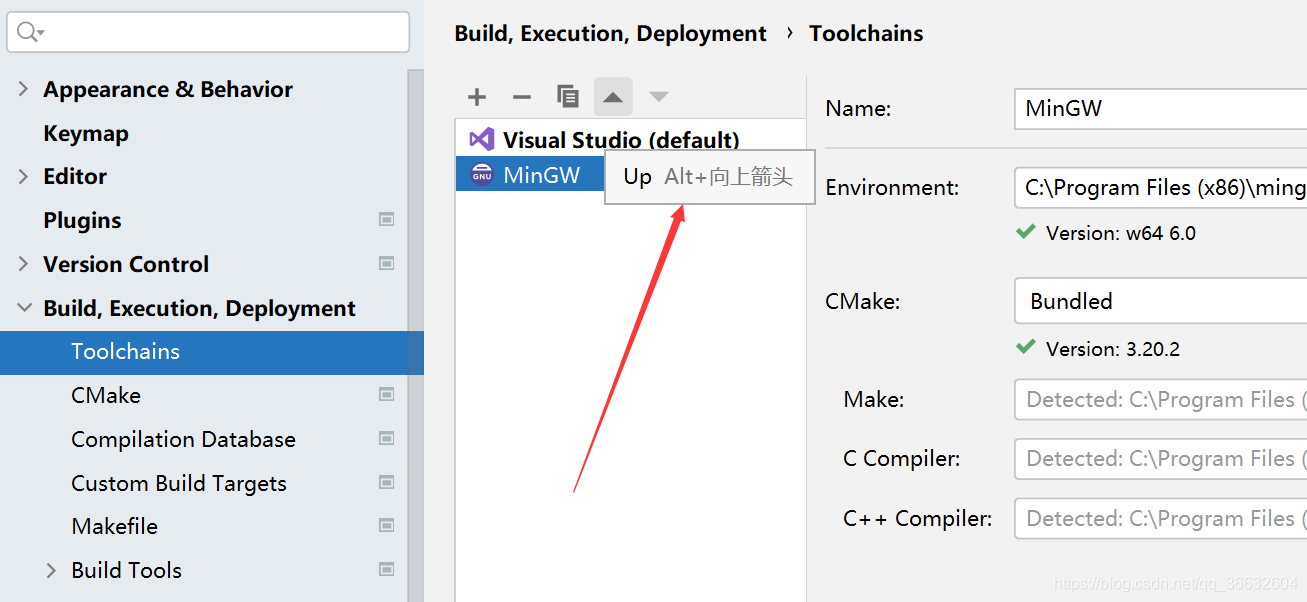Click 'Version: 3.20.2' text
This screenshot has height=602, width=1307.
[1112, 349]
